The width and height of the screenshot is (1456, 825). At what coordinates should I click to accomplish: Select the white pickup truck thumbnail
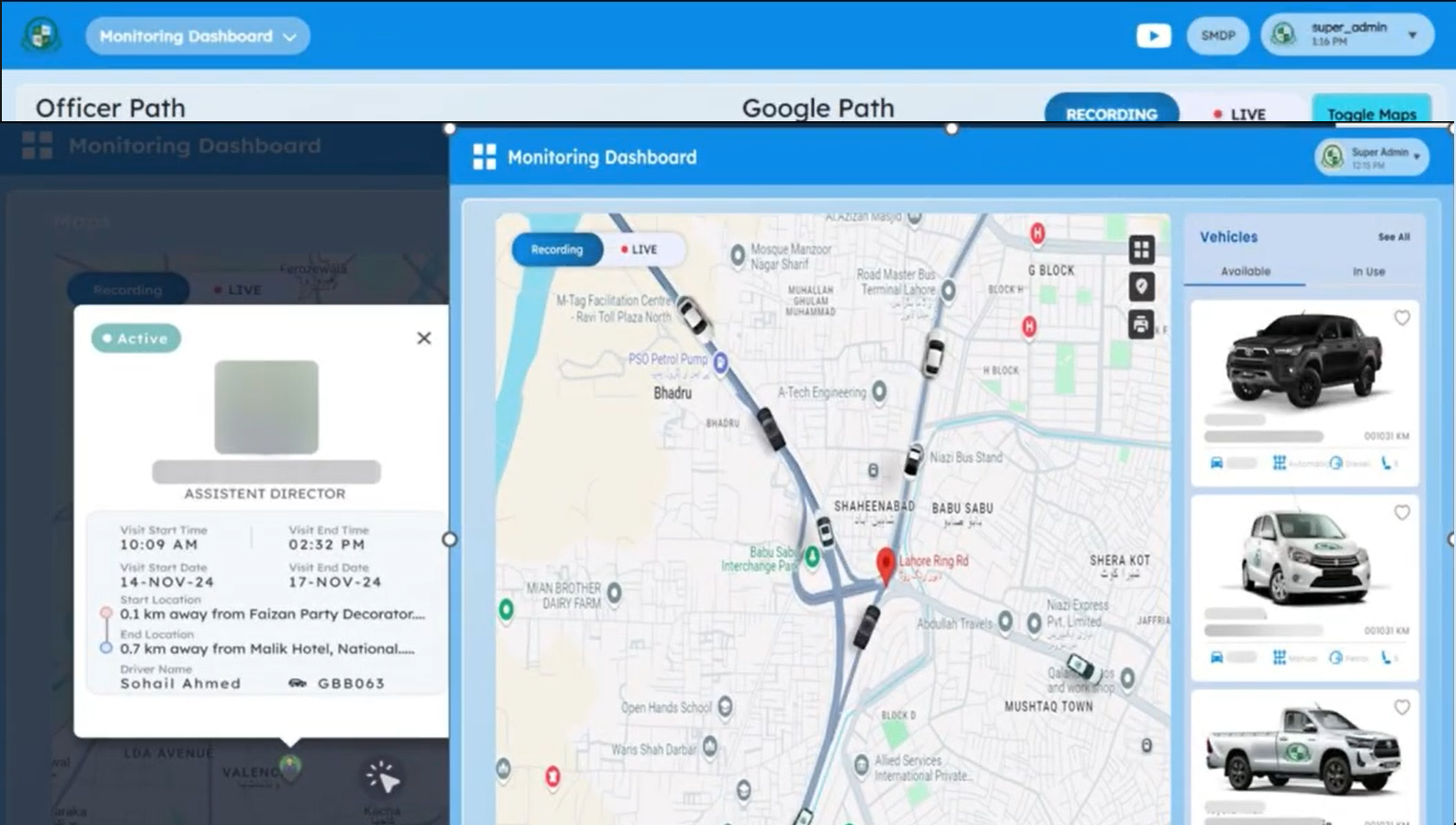click(1304, 750)
